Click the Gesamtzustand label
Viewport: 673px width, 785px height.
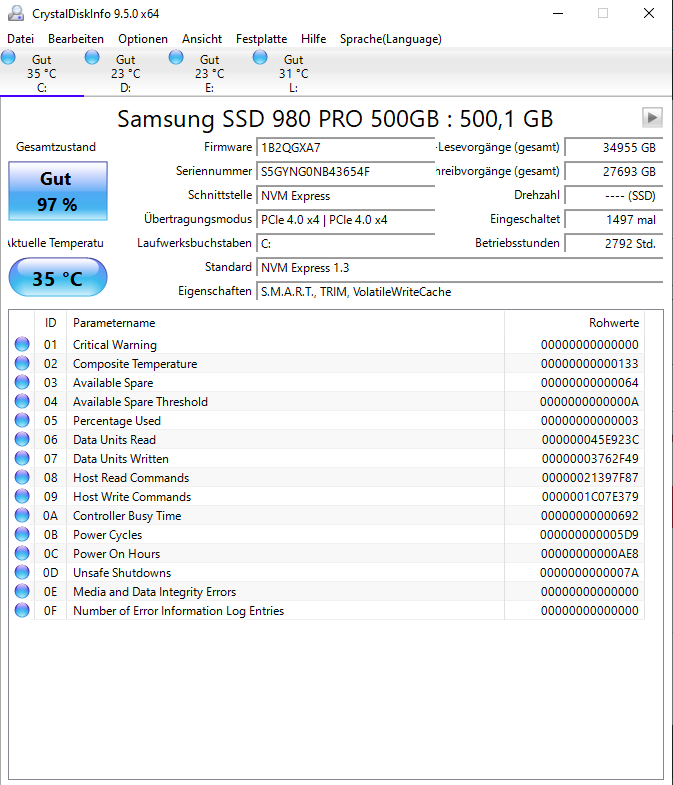point(56,147)
